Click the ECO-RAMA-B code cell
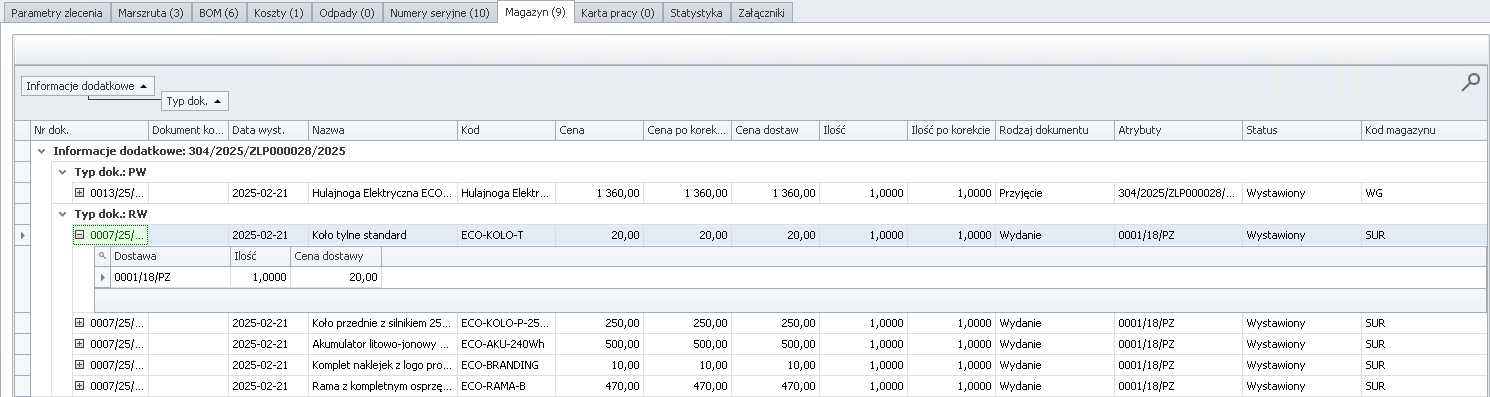Viewport: 1490px width, 397px height. [506, 386]
